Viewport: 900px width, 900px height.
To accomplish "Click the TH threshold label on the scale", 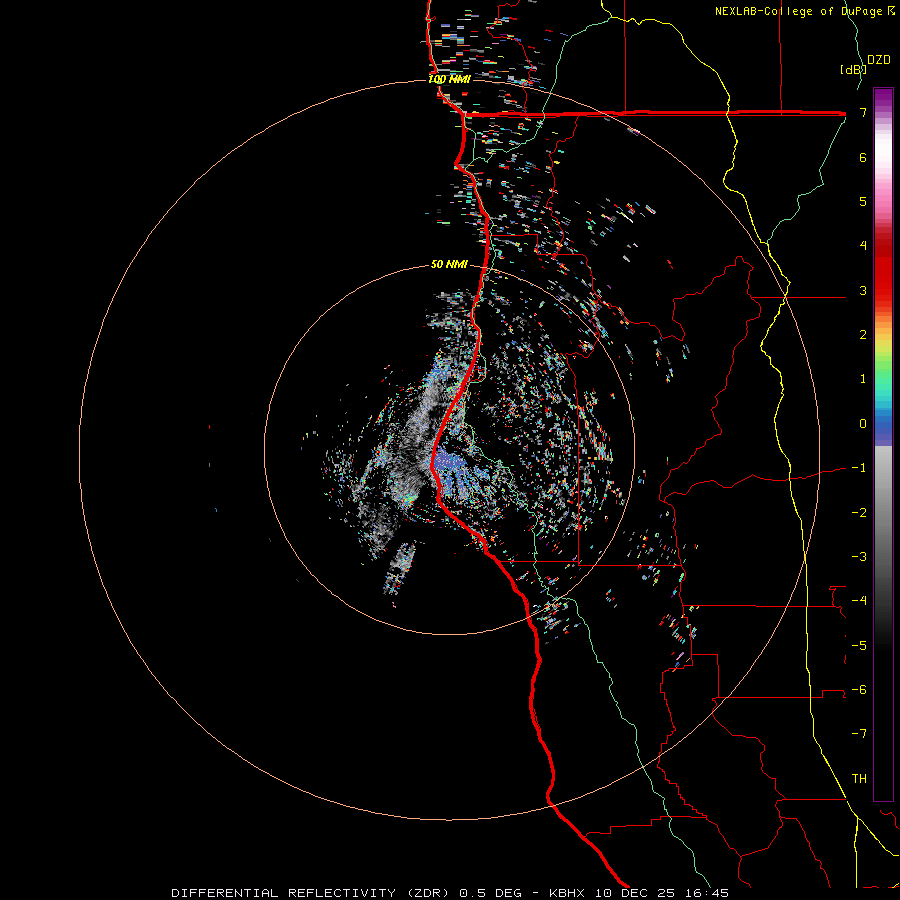I will tap(859, 779).
